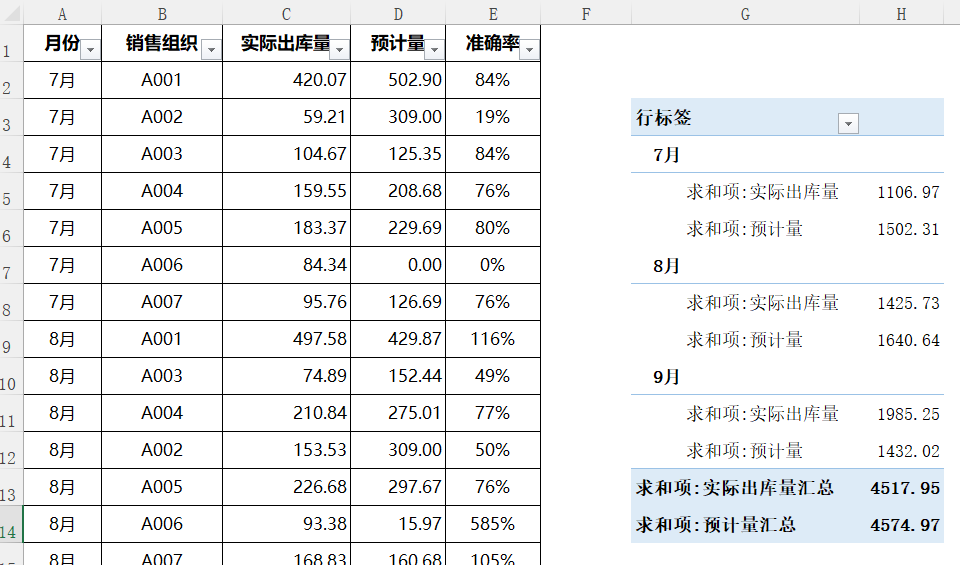Click the 8月 group in pivot table
The image size is (960, 565).
coord(666,266)
